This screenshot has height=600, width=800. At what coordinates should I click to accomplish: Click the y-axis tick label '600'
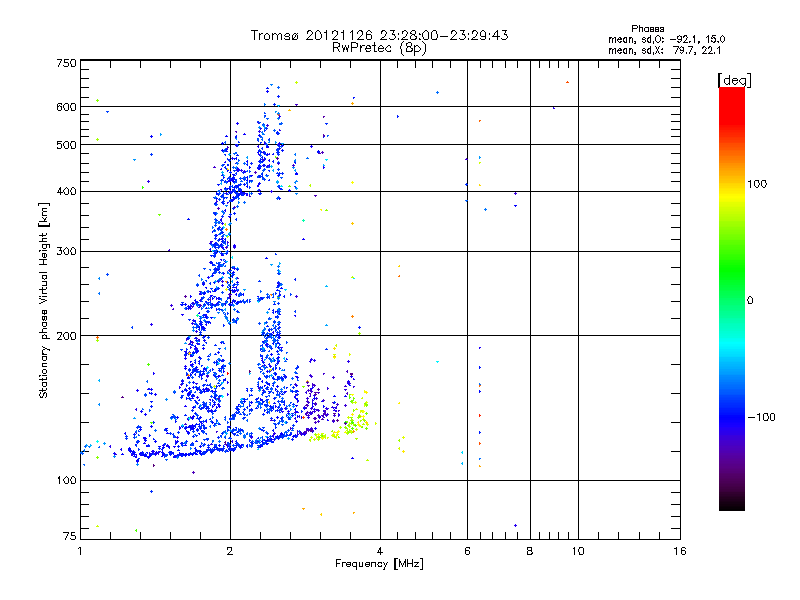point(66,107)
